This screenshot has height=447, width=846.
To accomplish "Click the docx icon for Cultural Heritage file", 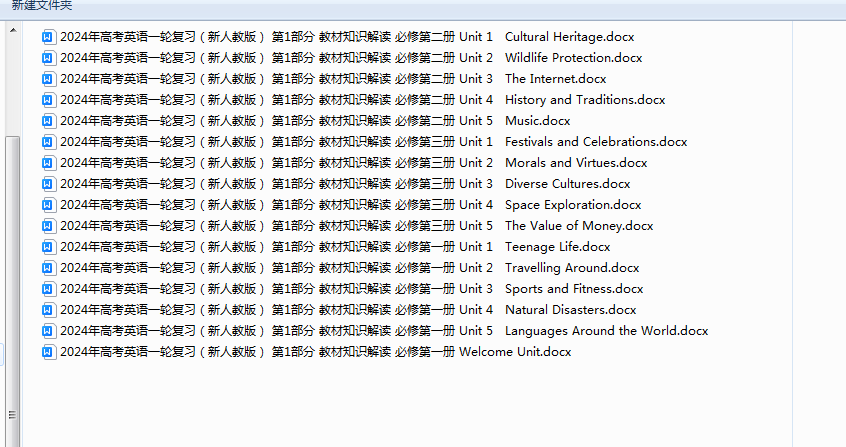I will pos(48,37).
